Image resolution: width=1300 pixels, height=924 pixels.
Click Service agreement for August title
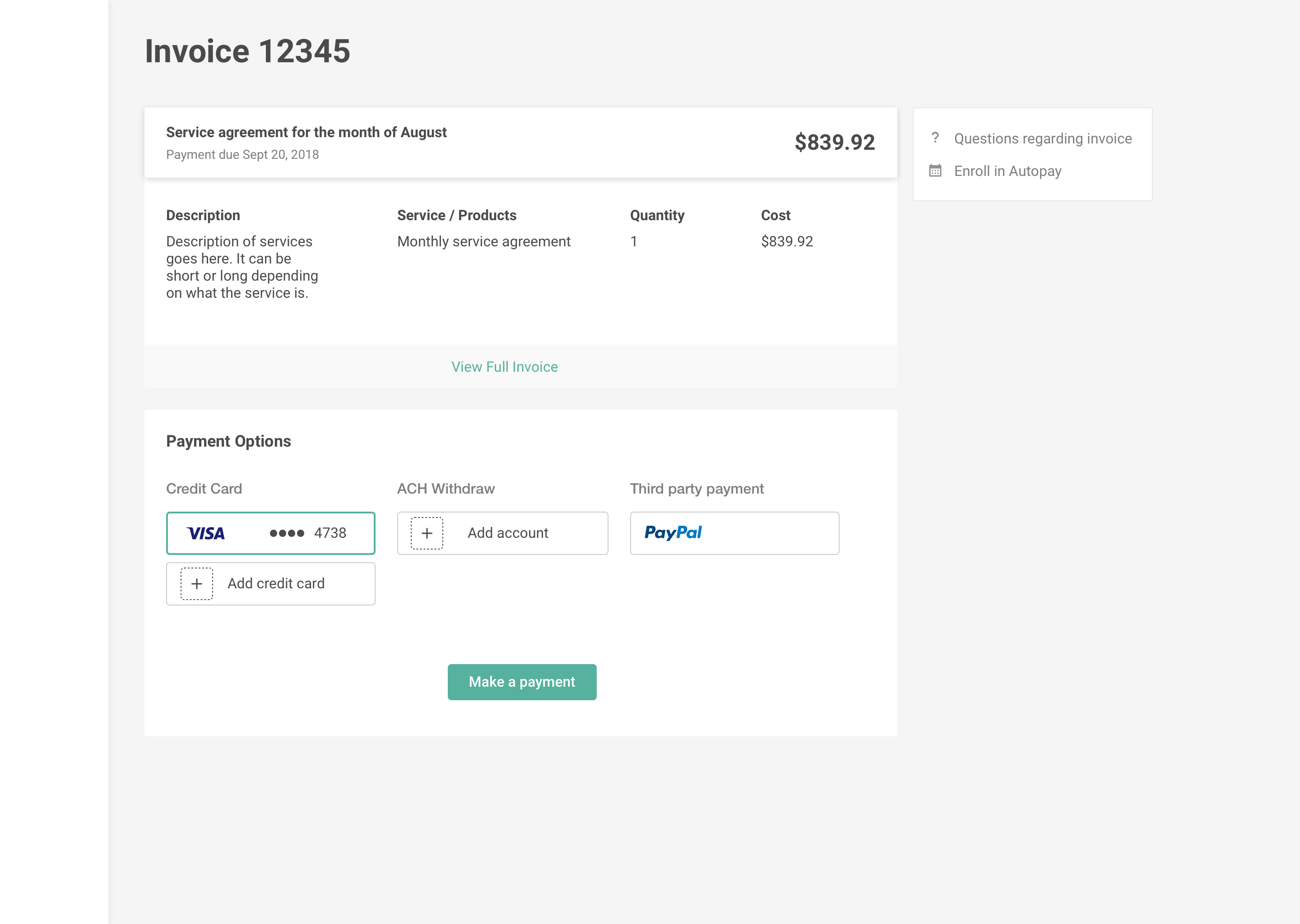[306, 132]
